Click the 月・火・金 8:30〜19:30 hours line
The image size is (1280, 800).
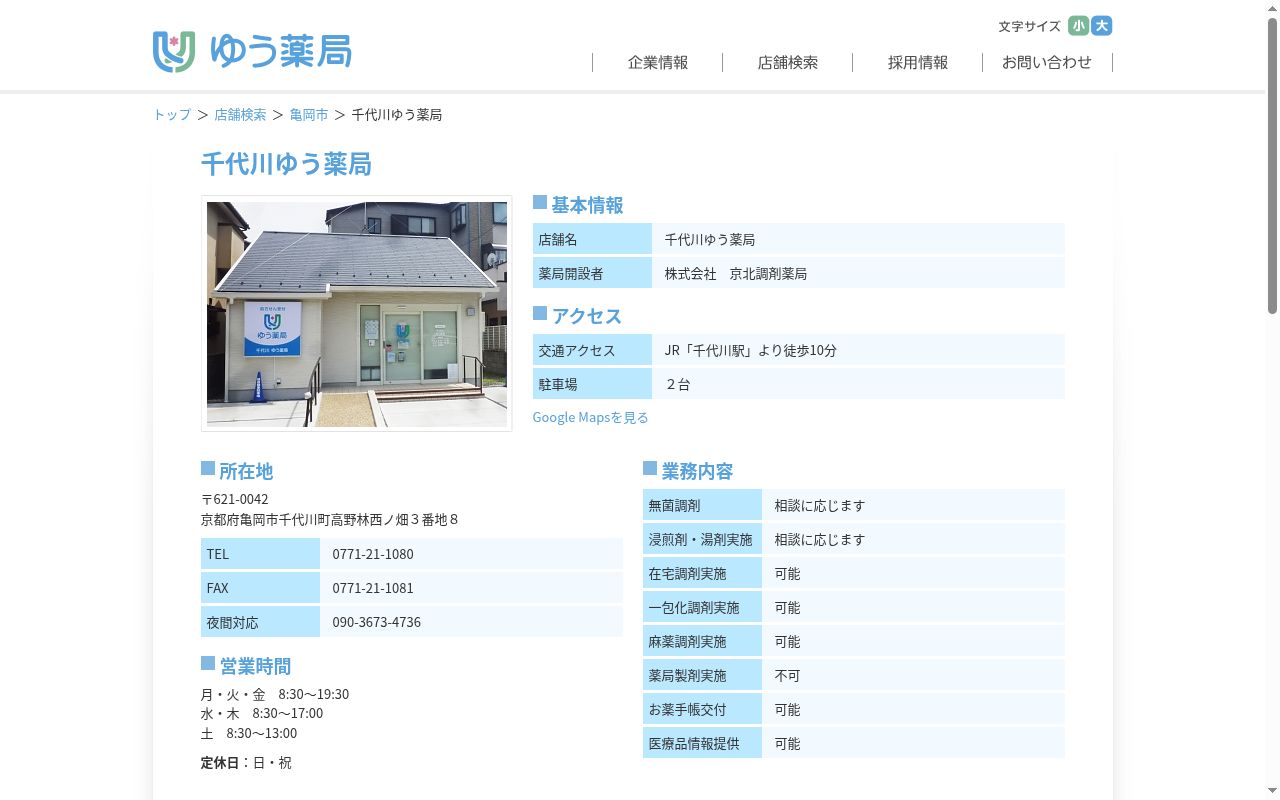275,694
